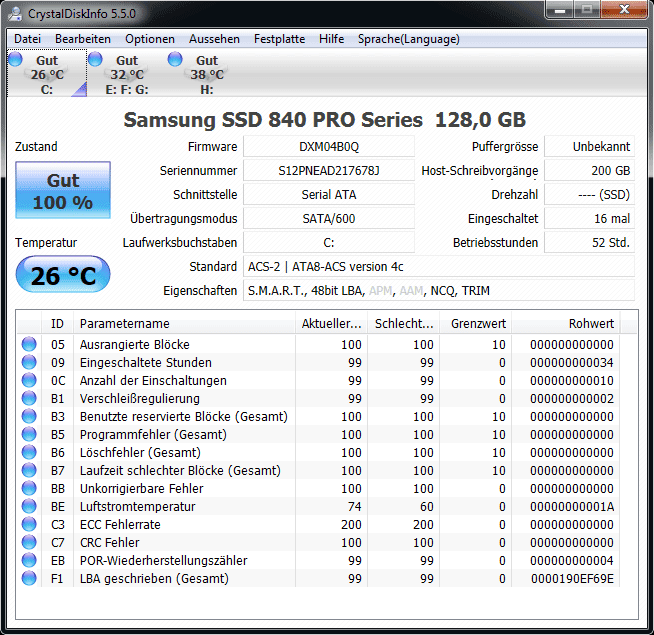
Task: Click the CrystalDiskInfo title bar app icon
Action: click(x=15, y=14)
